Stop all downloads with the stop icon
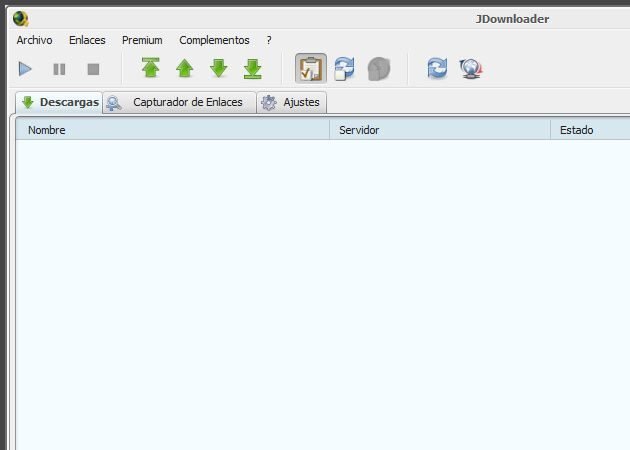The height and width of the screenshot is (450, 630). (x=93, y=69)
